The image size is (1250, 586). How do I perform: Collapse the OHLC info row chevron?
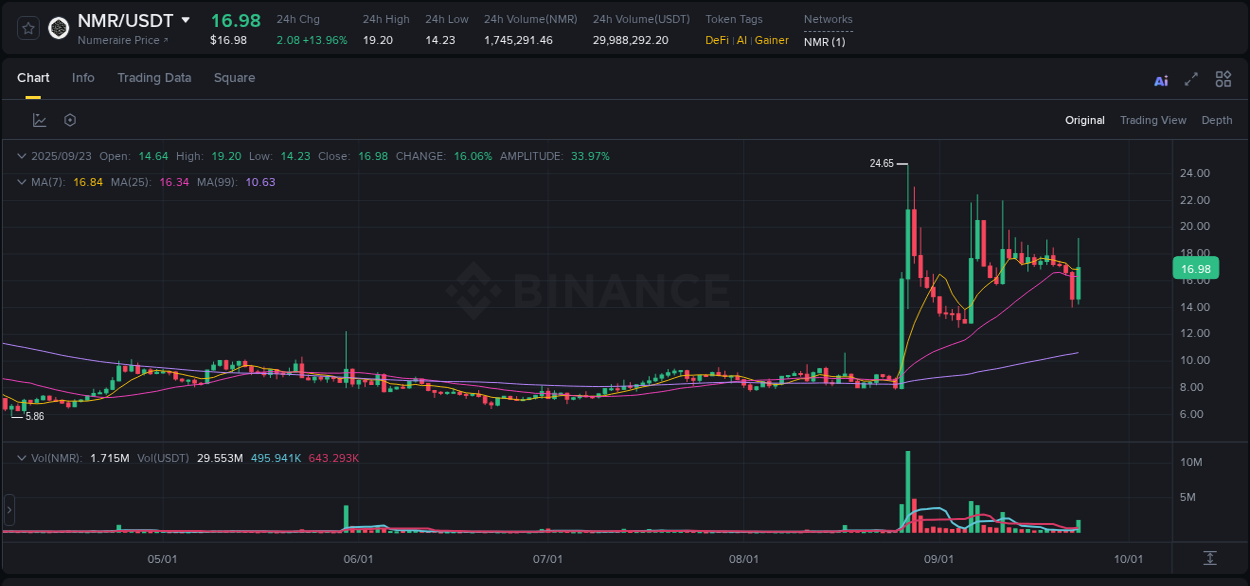tap(21, 156)
